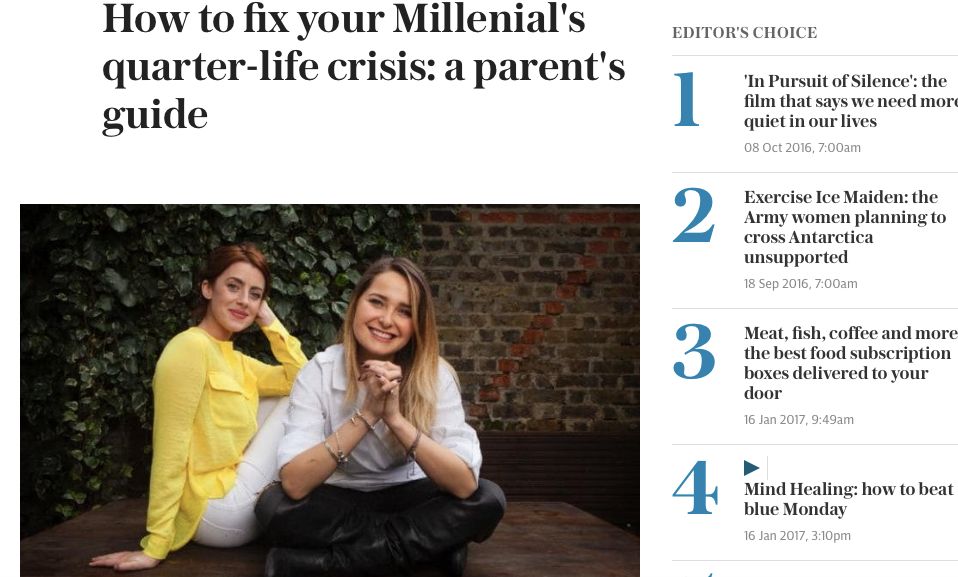Viewport: 958px width, 577px height.
Task: Click the 16 Jan 2017, 3:10pm timestamp
Action: 797,536
